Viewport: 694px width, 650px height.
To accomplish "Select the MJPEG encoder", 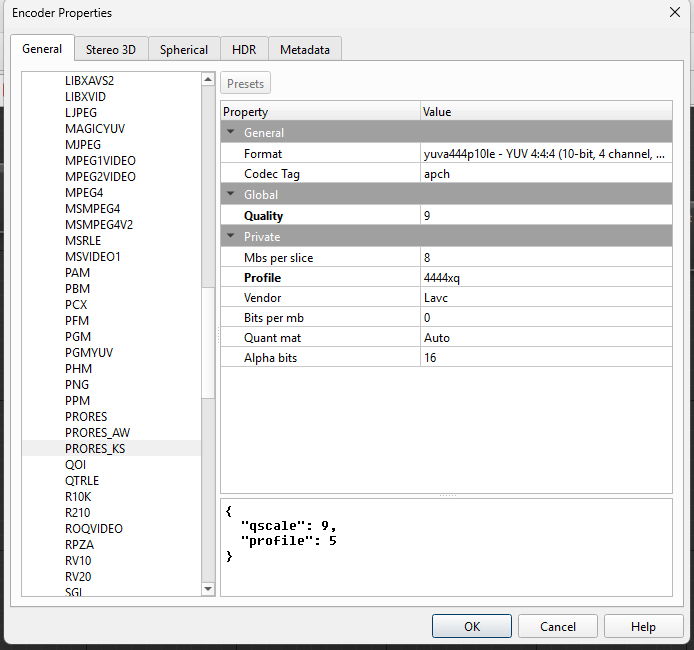I will point(83,144).
